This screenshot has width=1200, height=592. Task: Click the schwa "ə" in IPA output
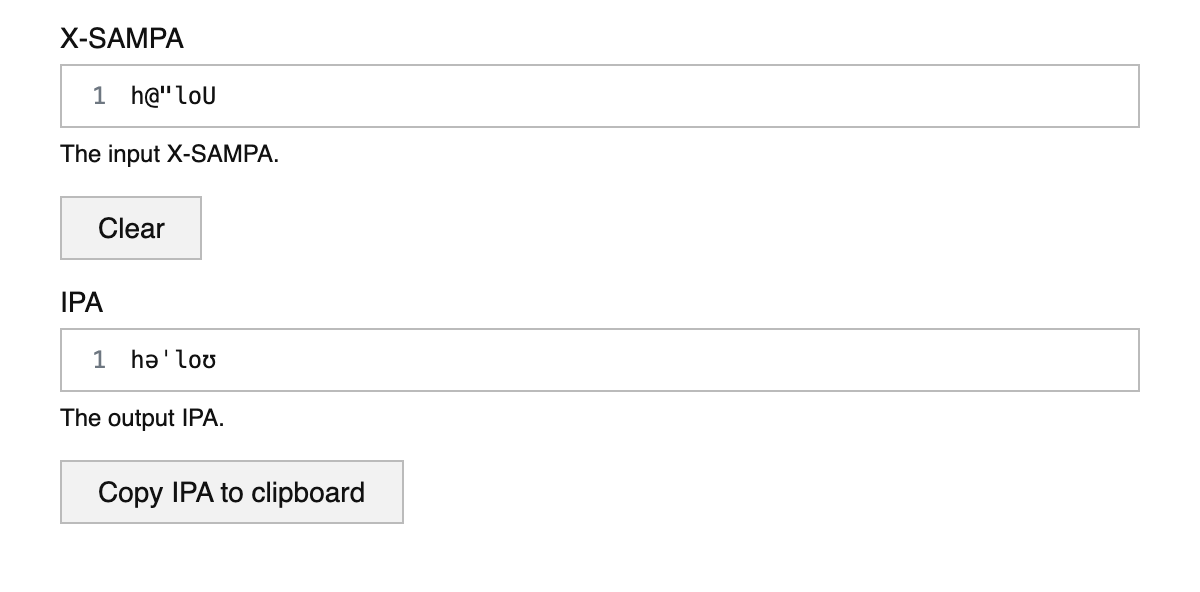[x=151, y=360]
